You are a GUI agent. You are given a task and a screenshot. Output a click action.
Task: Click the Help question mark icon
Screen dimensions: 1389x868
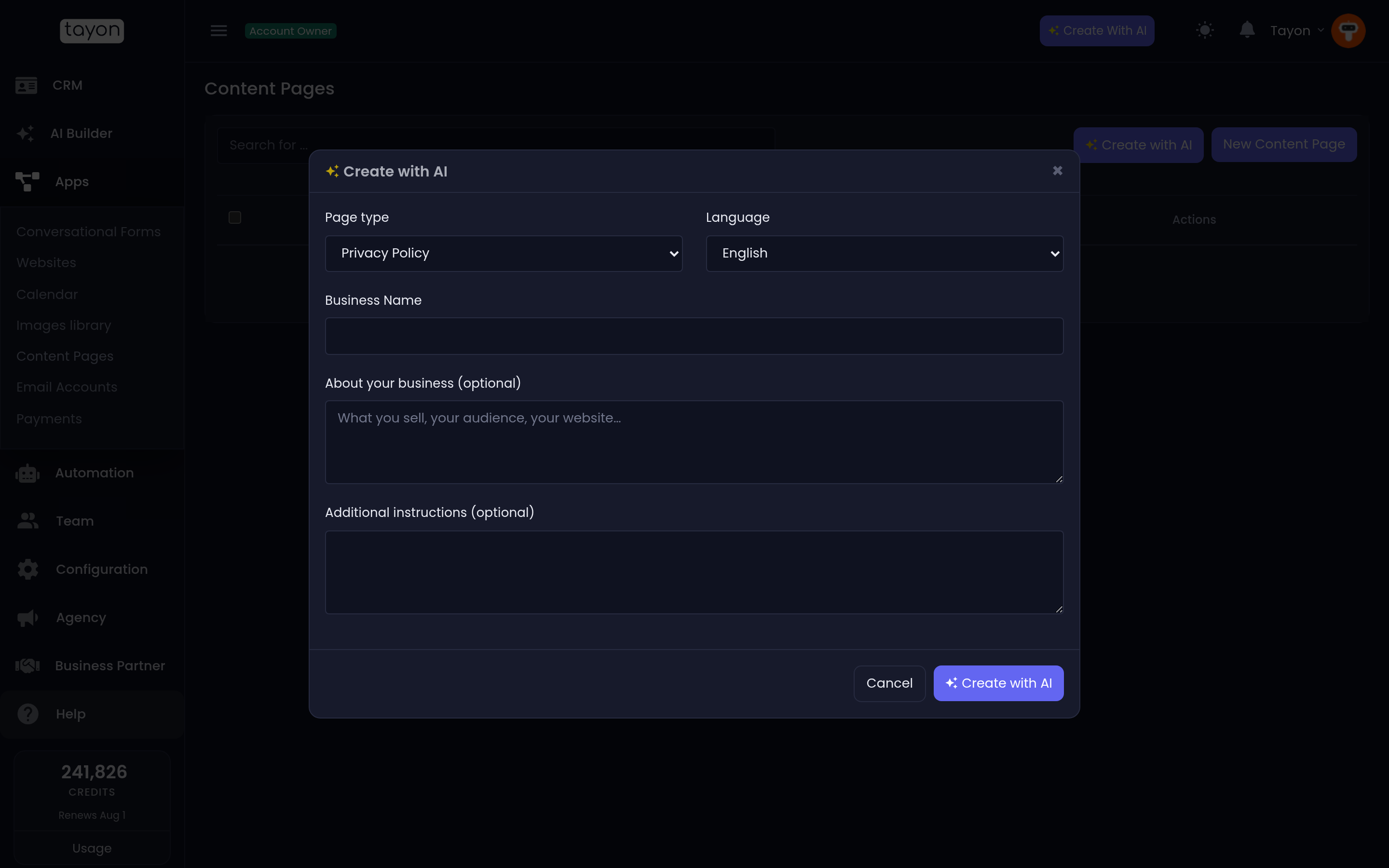[x=27, y=714]
